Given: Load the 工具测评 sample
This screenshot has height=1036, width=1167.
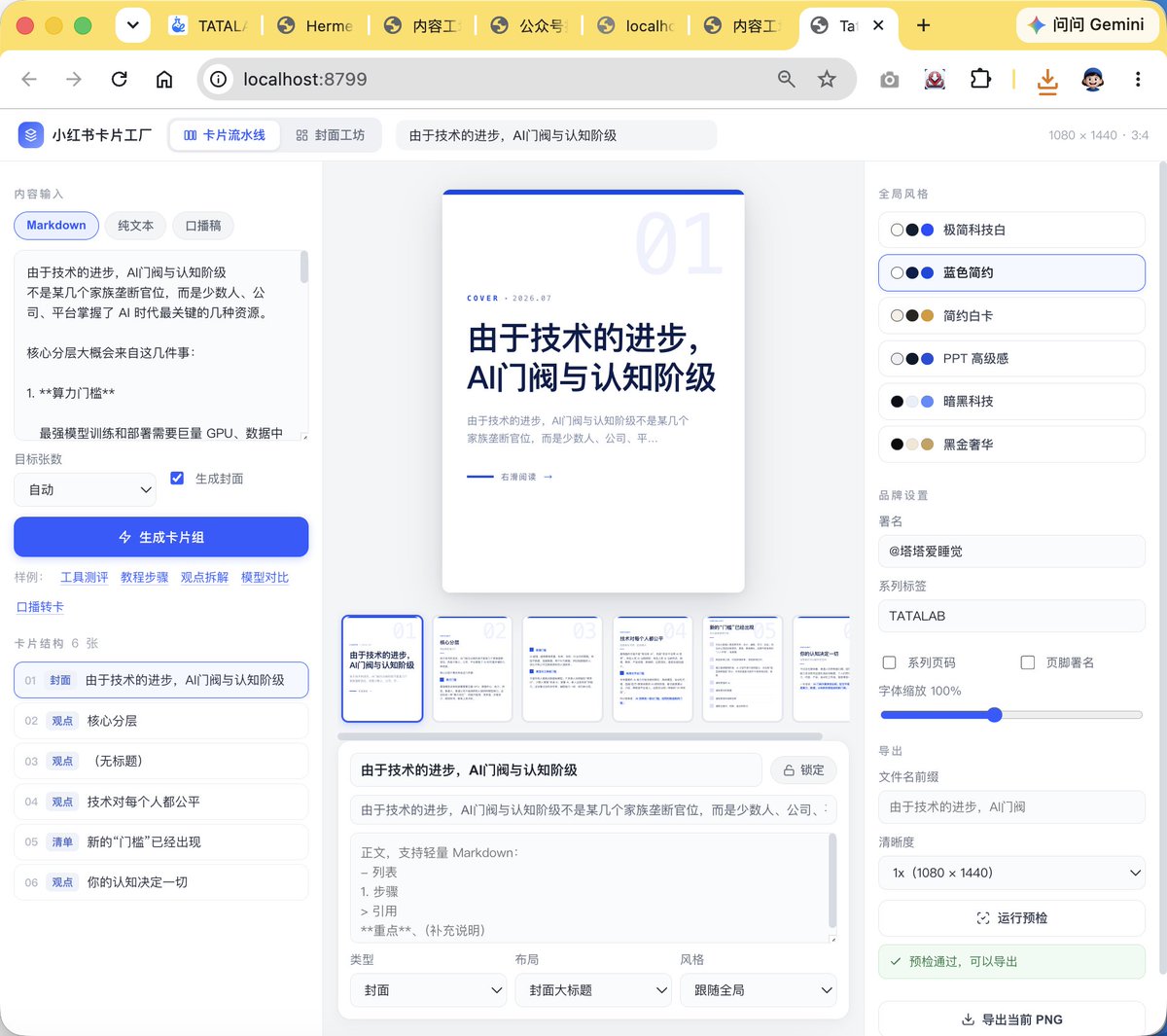Looking at the screenshot, I should (85, 578).
